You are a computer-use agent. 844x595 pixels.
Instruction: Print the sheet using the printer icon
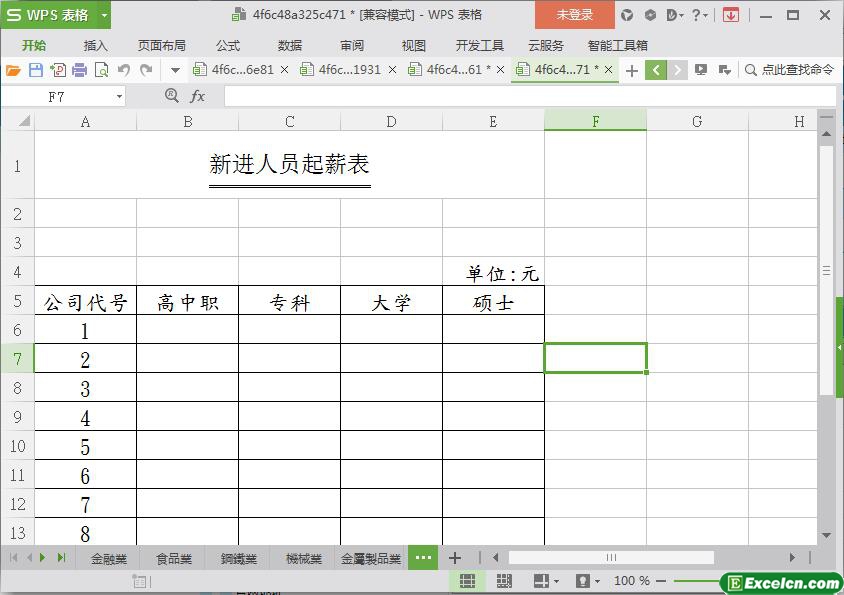79,70
